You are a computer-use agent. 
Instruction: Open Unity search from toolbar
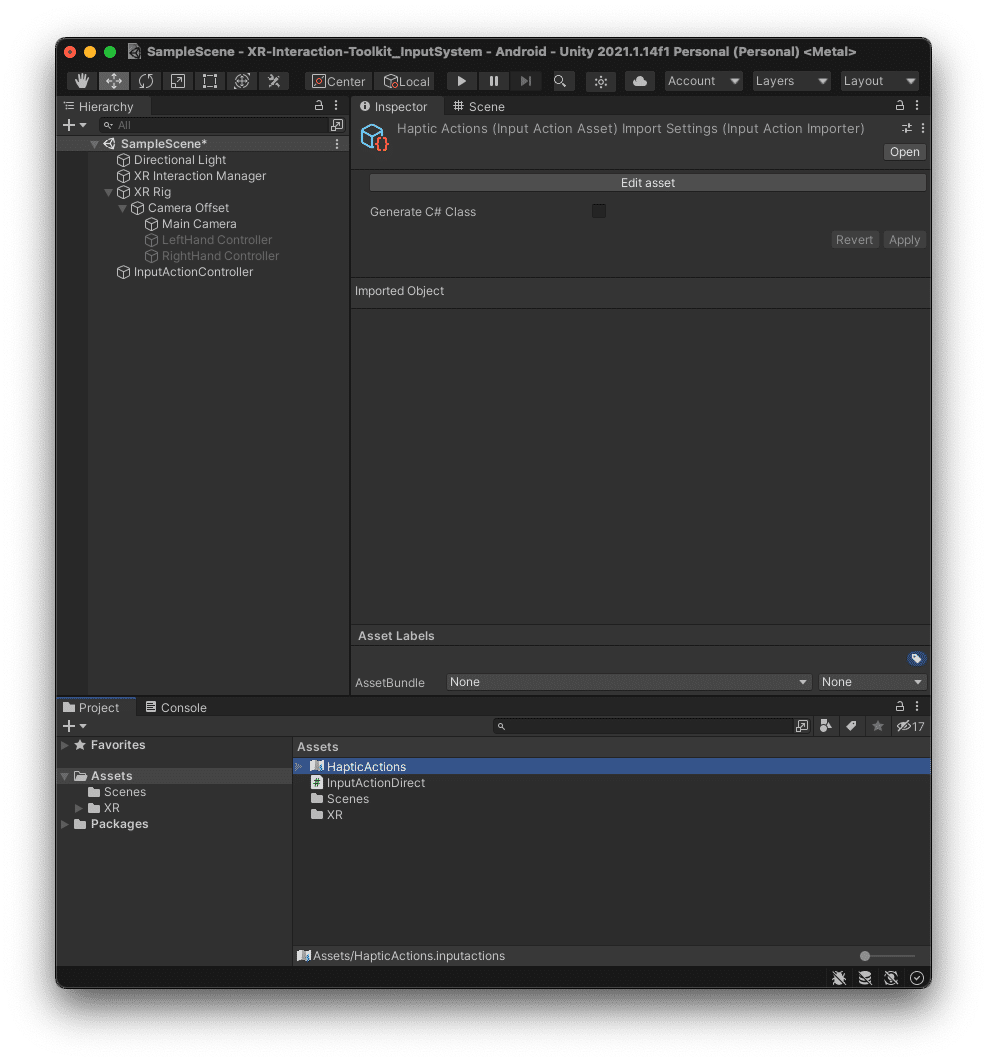[x=560, y=81]
